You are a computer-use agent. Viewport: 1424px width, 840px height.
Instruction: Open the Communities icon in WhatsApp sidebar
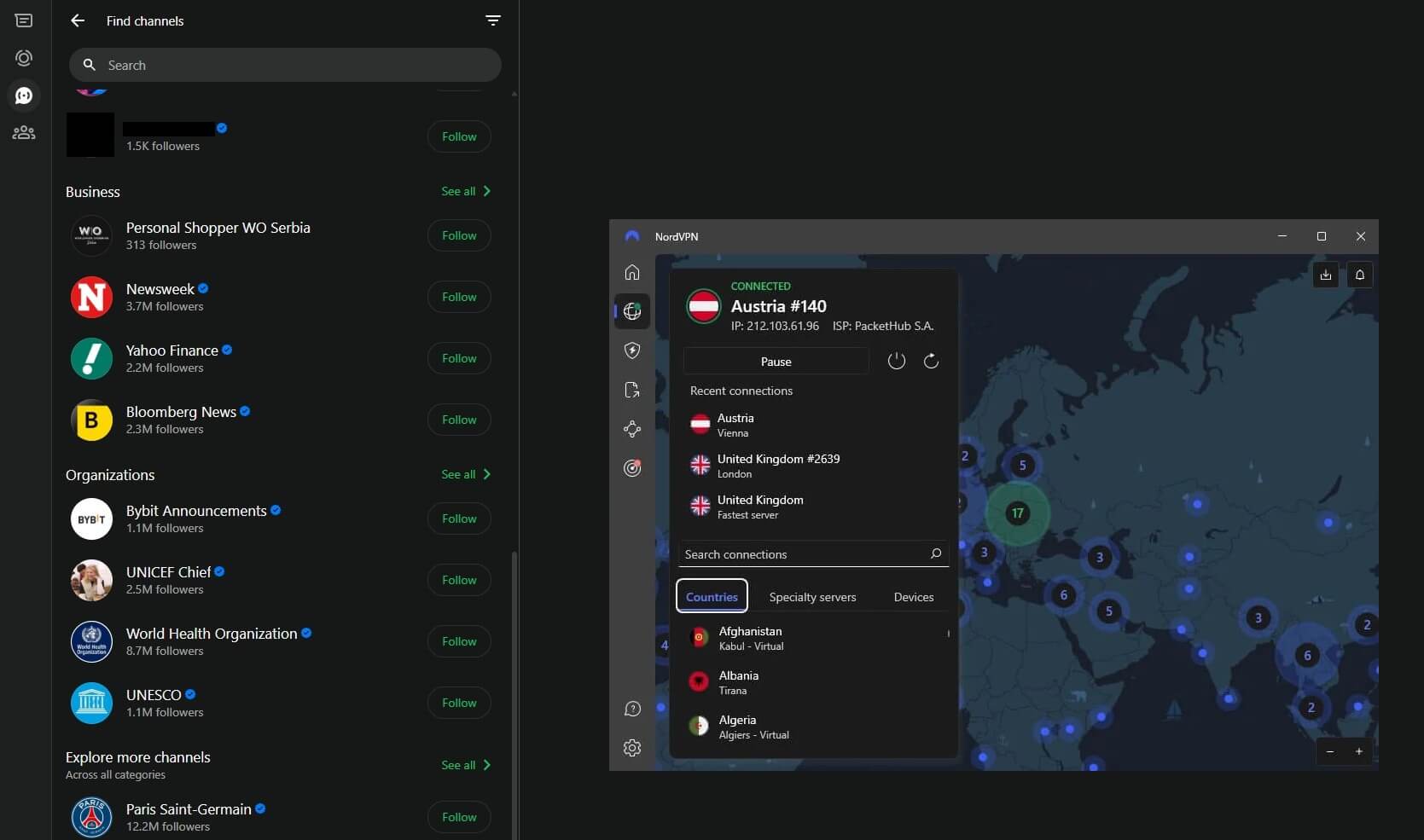click(x=24, y=133)
